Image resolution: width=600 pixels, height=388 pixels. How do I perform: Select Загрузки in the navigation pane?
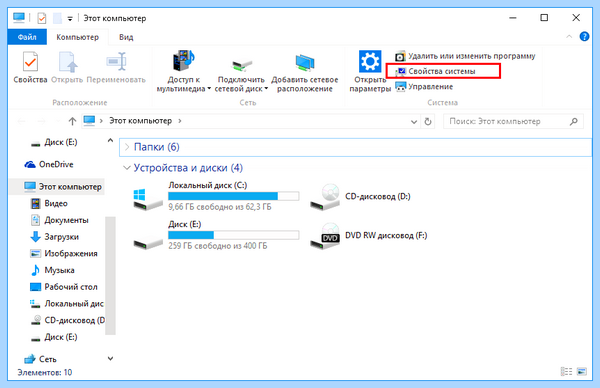pos(54,237)
